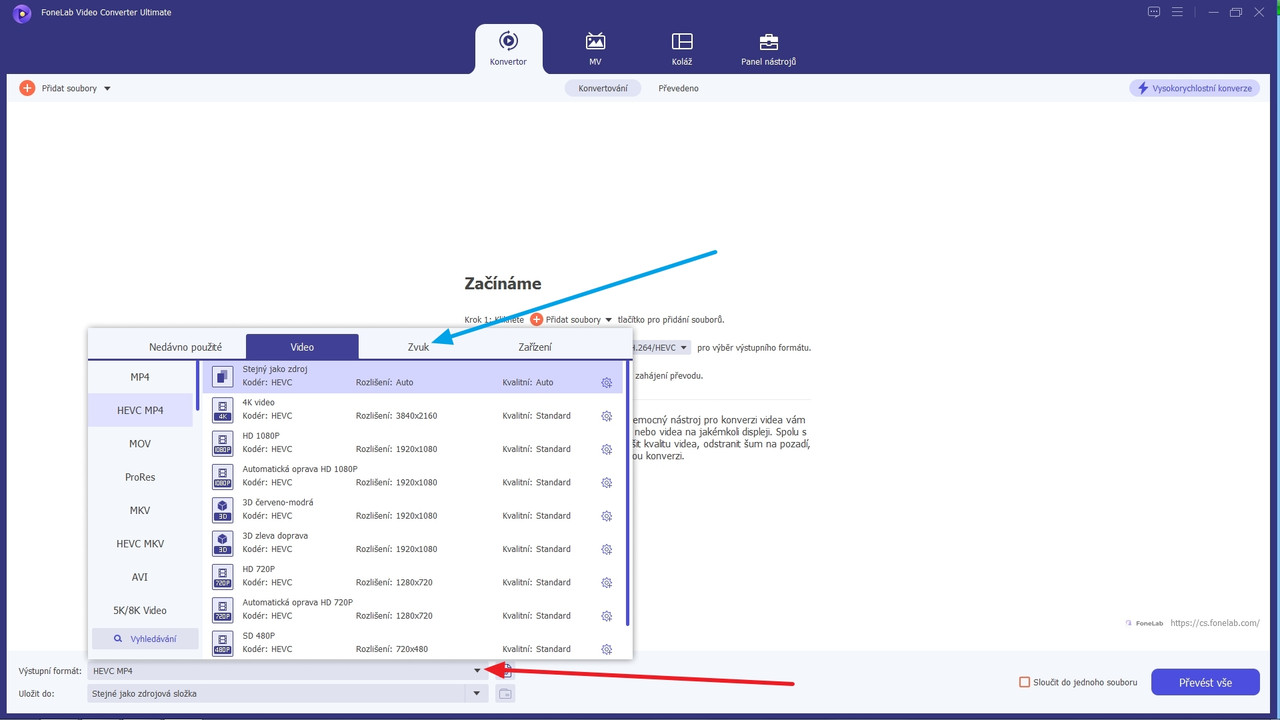Open settings gear for Stejný jako zdroj

[606, 383]
